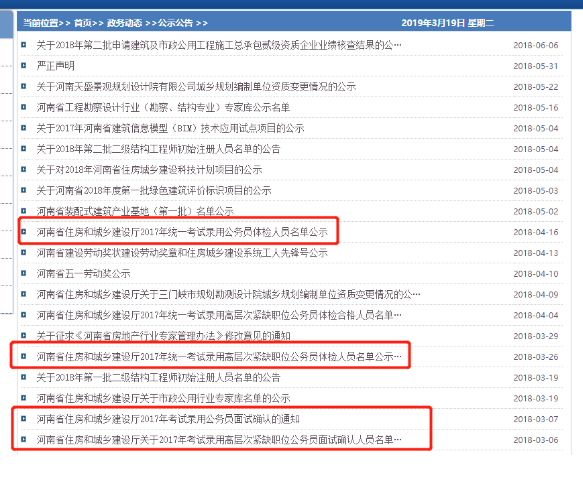Click bullet icon beside 关于征求《河南省房地产行业专家管理办法》 notice

click(x=23, y=335)
